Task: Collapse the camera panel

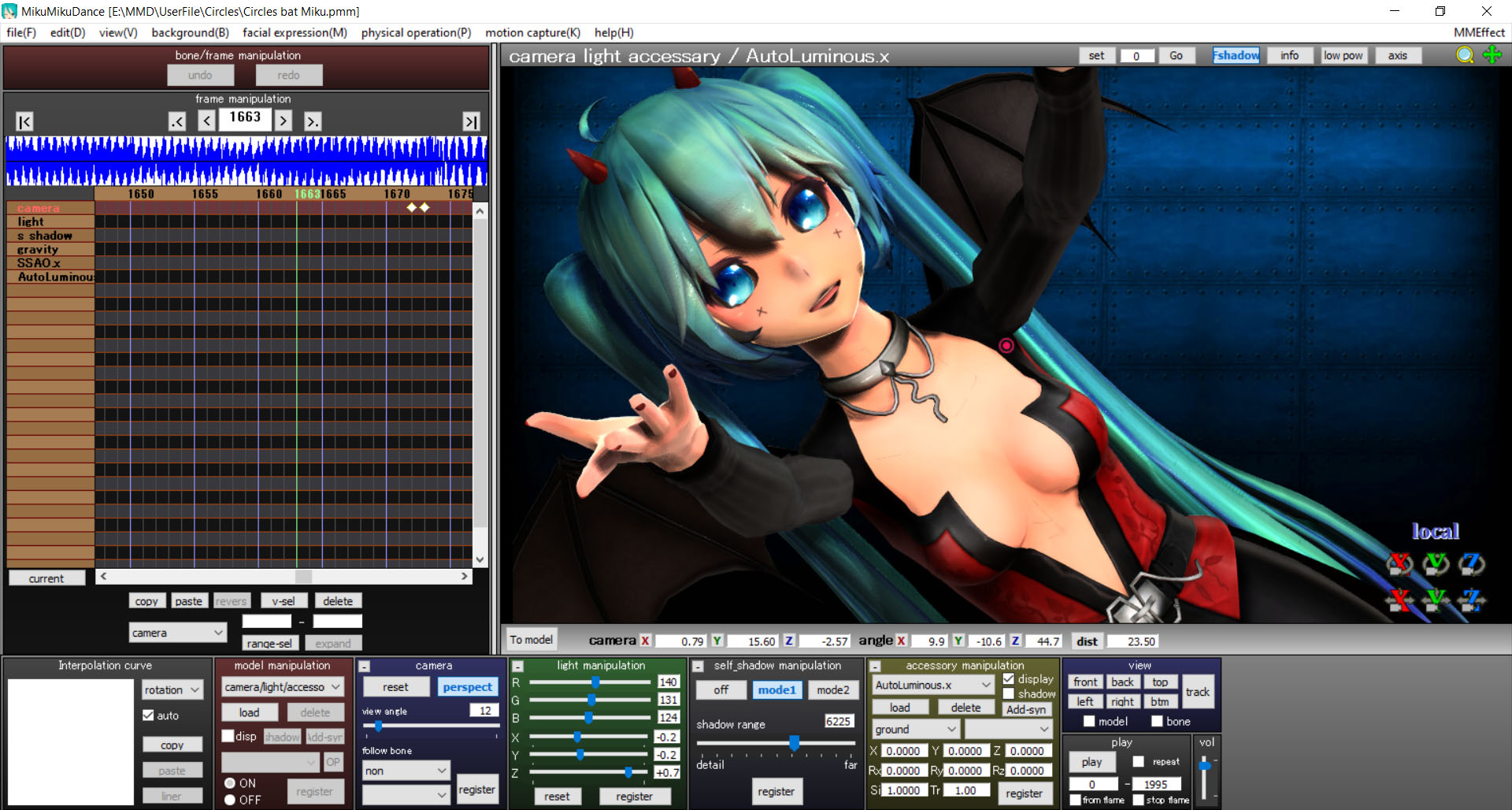Action: tap(365, 667)
